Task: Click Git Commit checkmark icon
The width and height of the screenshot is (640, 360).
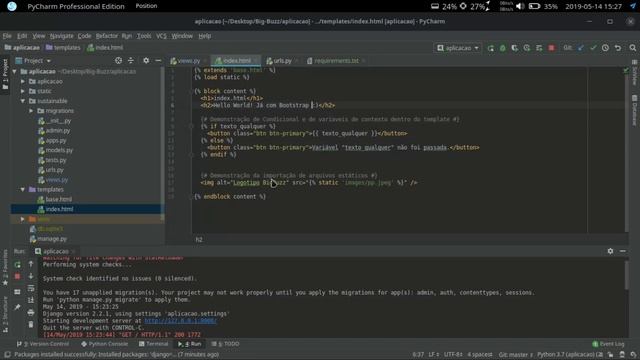Action: (593, 48)
